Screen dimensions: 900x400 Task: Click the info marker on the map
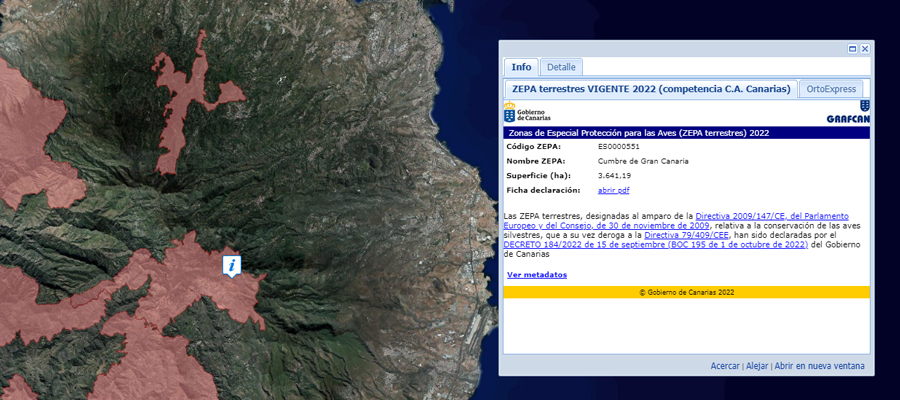(x=232, y=266)
